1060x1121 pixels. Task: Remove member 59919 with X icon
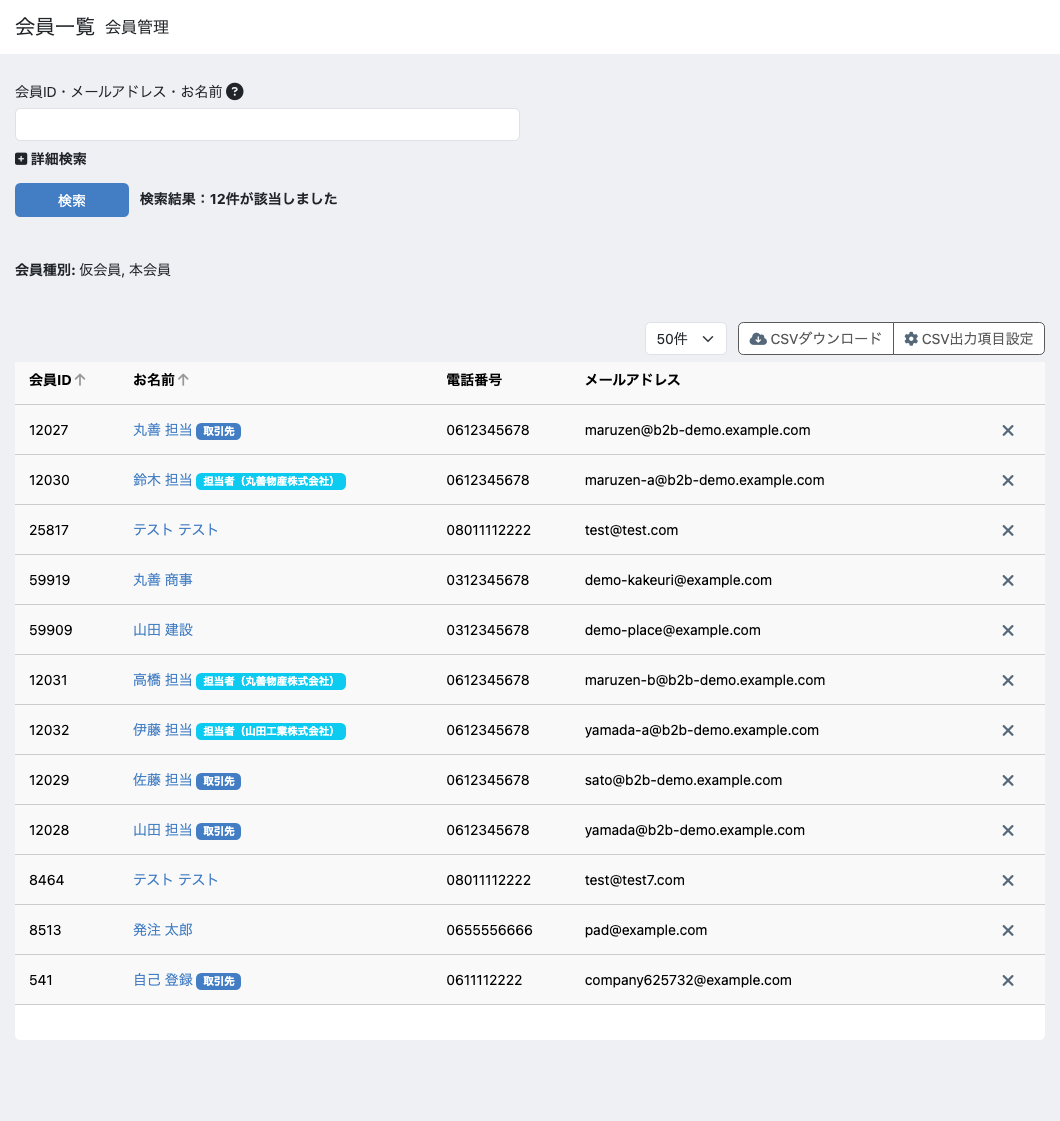click(x=1008, y=581)
